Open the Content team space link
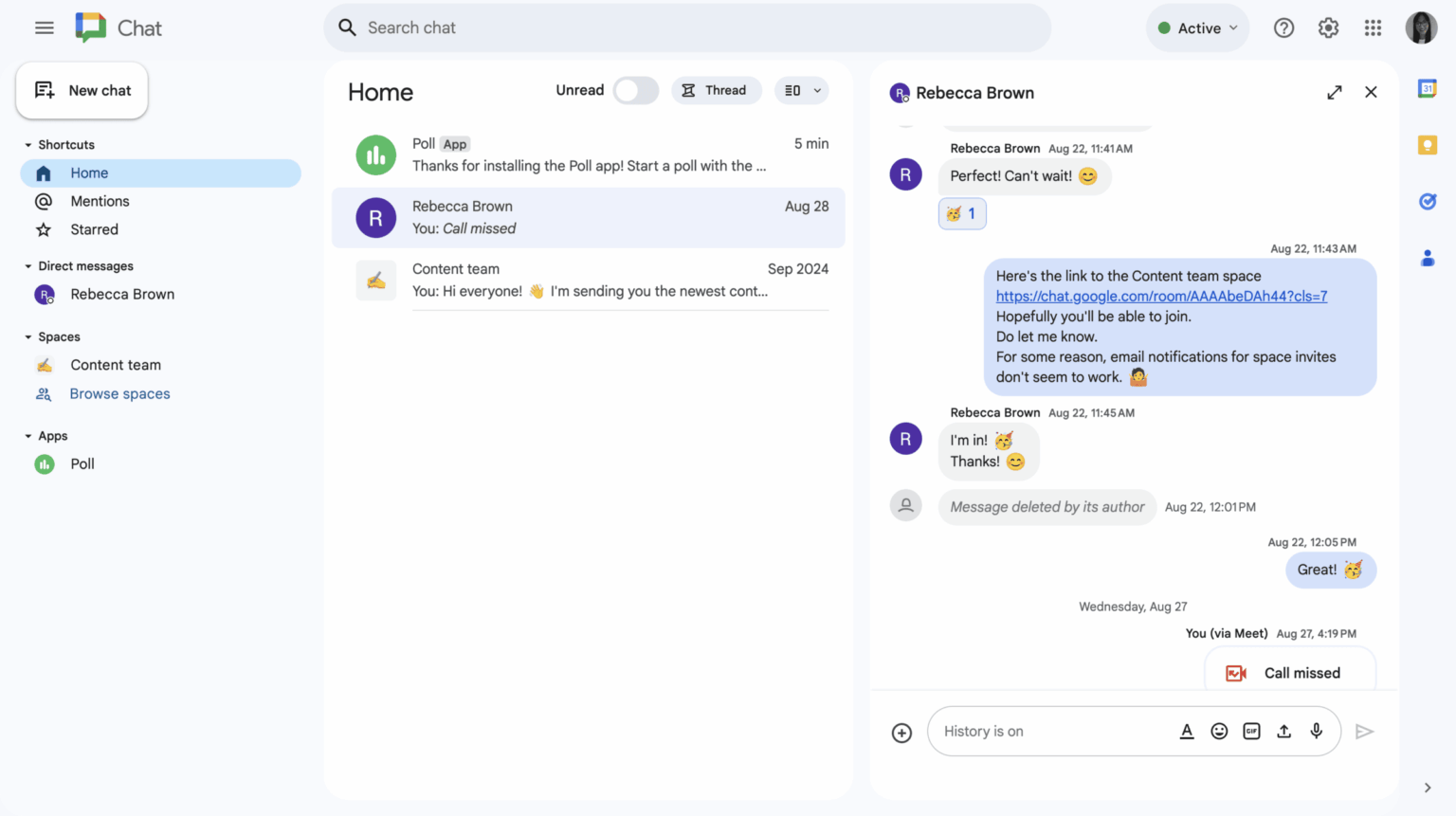This screenshot has height=816, width=1456. pyautogui.click(x=1161, y=296)
